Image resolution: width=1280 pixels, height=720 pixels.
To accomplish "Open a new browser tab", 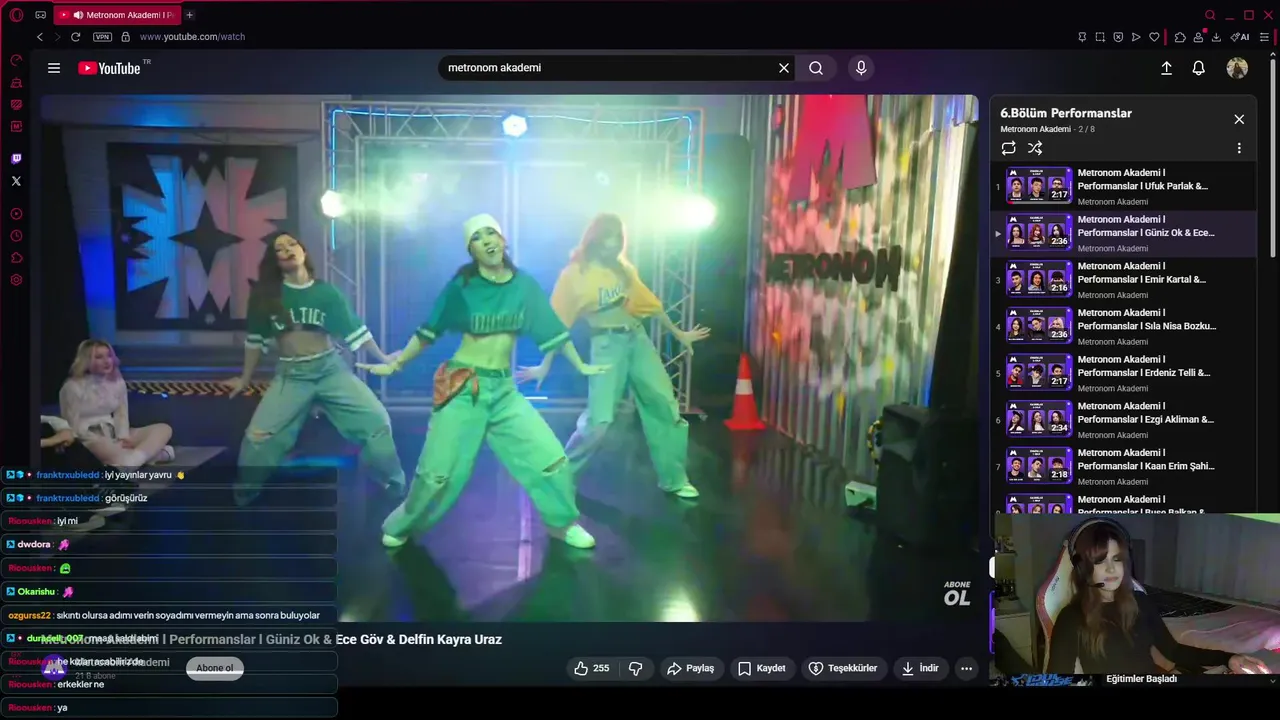I will point(190,15).
